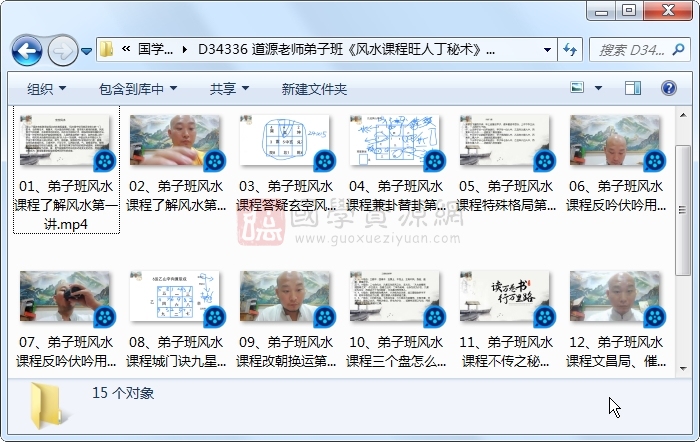This screenshot has width=700, height=442.
Task: Select video thumbnail 11 不传之秘
Action: (505, 298)
